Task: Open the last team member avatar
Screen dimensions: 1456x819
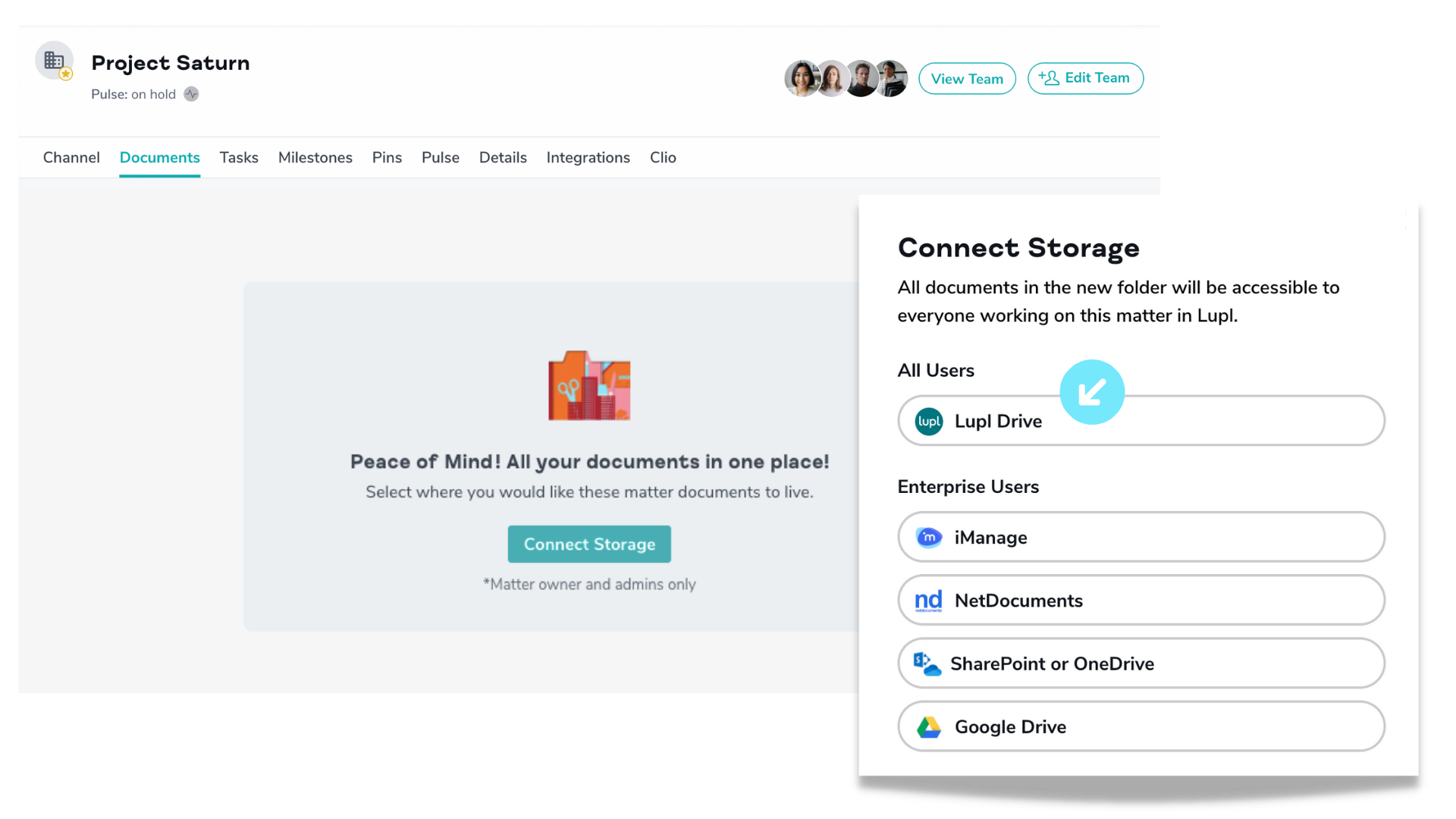Action: 893,78
